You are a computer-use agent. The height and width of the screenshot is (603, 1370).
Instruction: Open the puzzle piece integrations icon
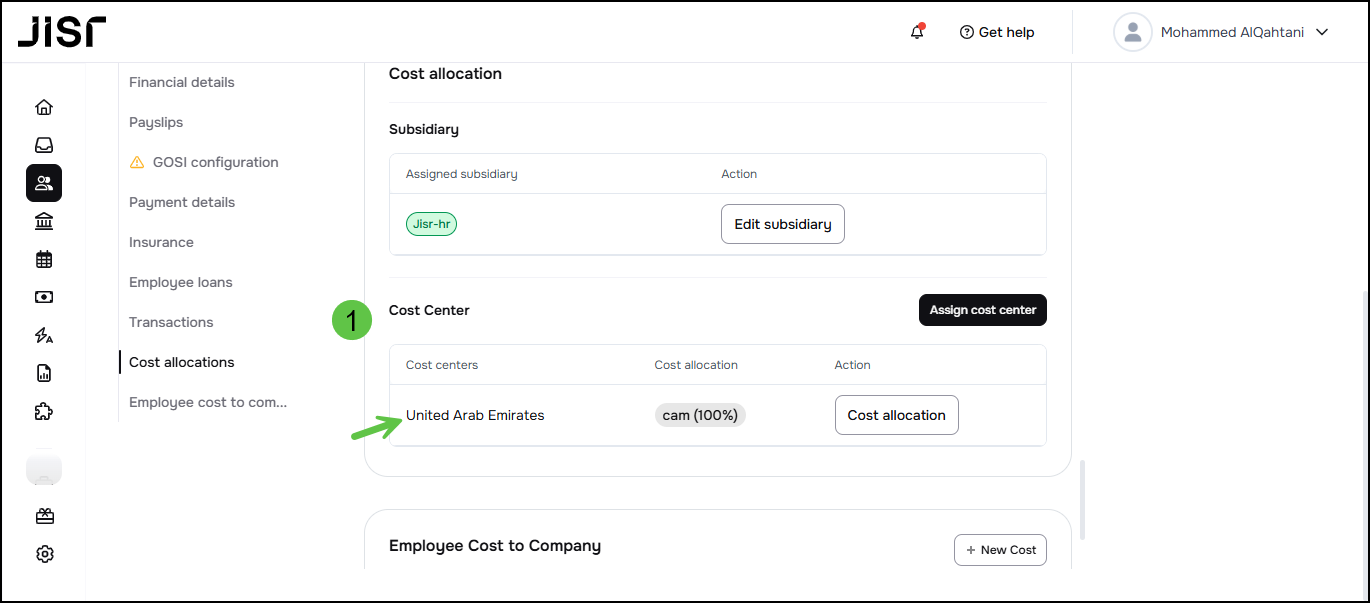(x=44, y=411)
